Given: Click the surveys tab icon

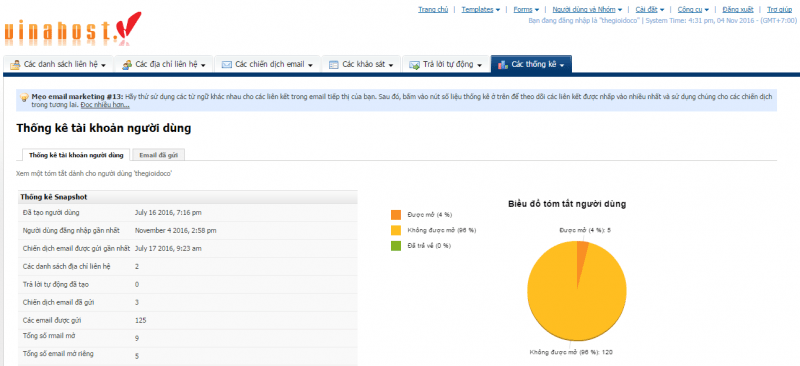Looking at the screenshot, I should click(334, 65).
